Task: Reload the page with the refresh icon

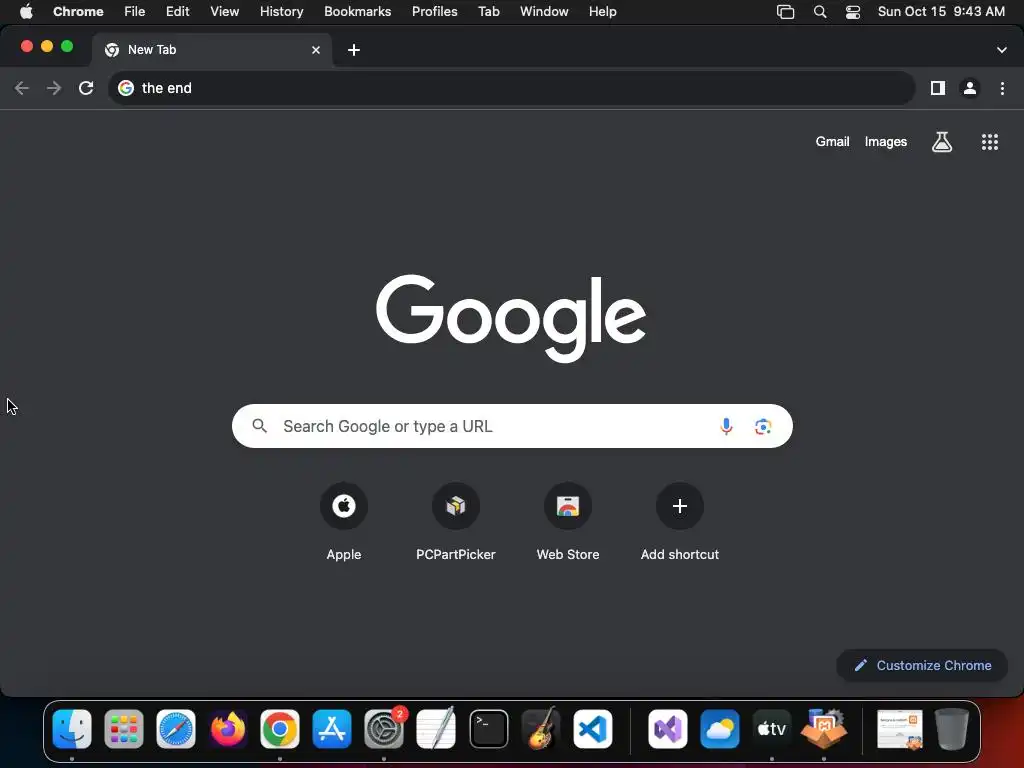Action: pyautogui.click(x=86, y=88)
